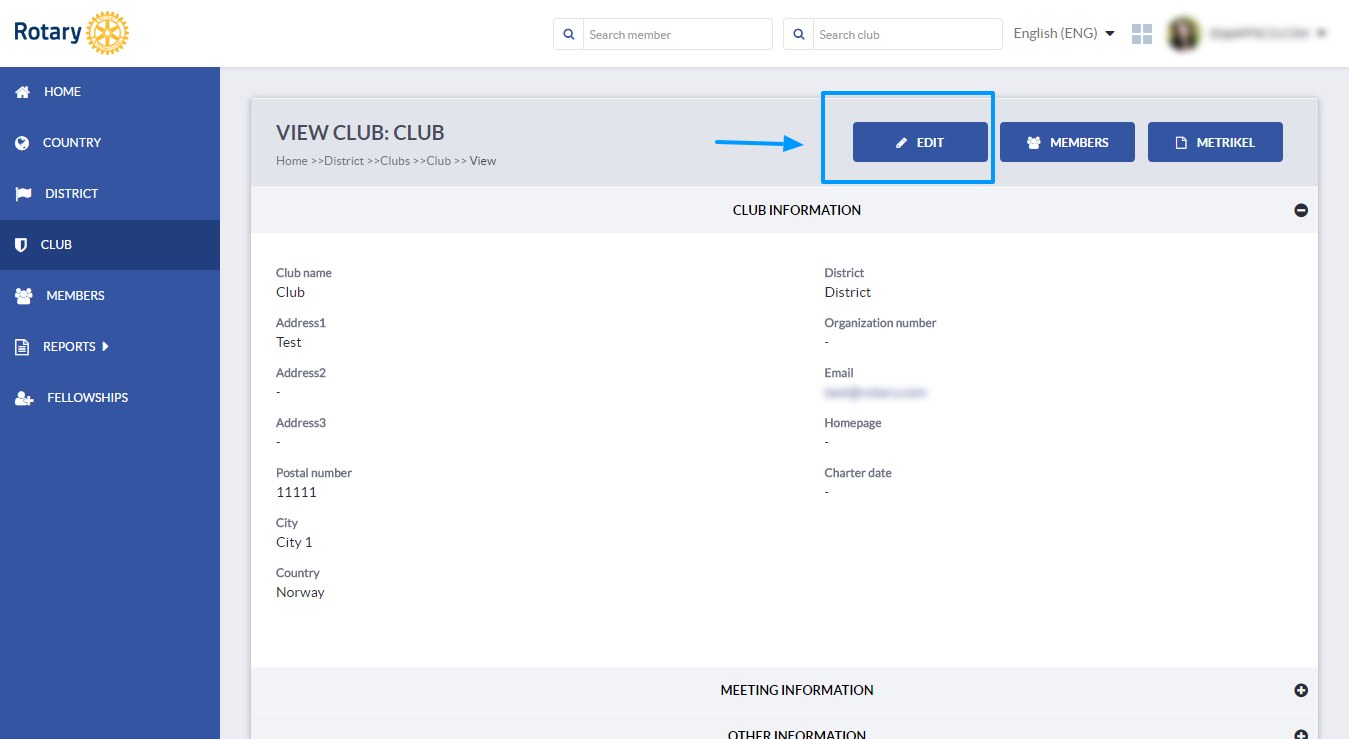This screenshot has width=1349, height=739.
Task: Click the user profile avatar
Action: tap(1184, 34)
